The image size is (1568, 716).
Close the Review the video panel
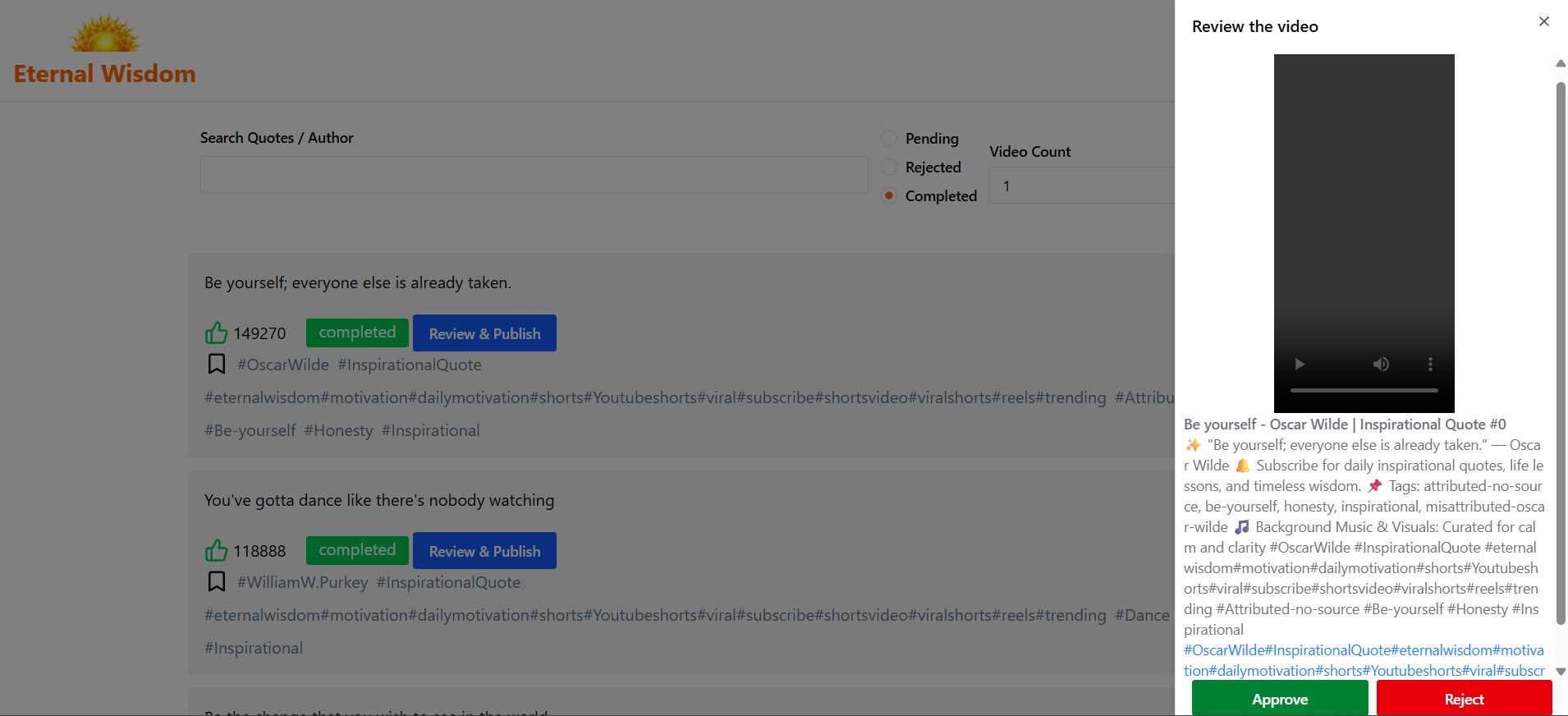tap(1543, 22)
